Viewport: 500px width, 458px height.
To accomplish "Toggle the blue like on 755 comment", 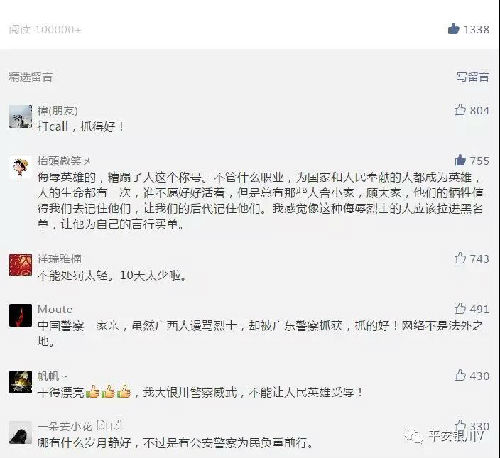I will [460, 160].
